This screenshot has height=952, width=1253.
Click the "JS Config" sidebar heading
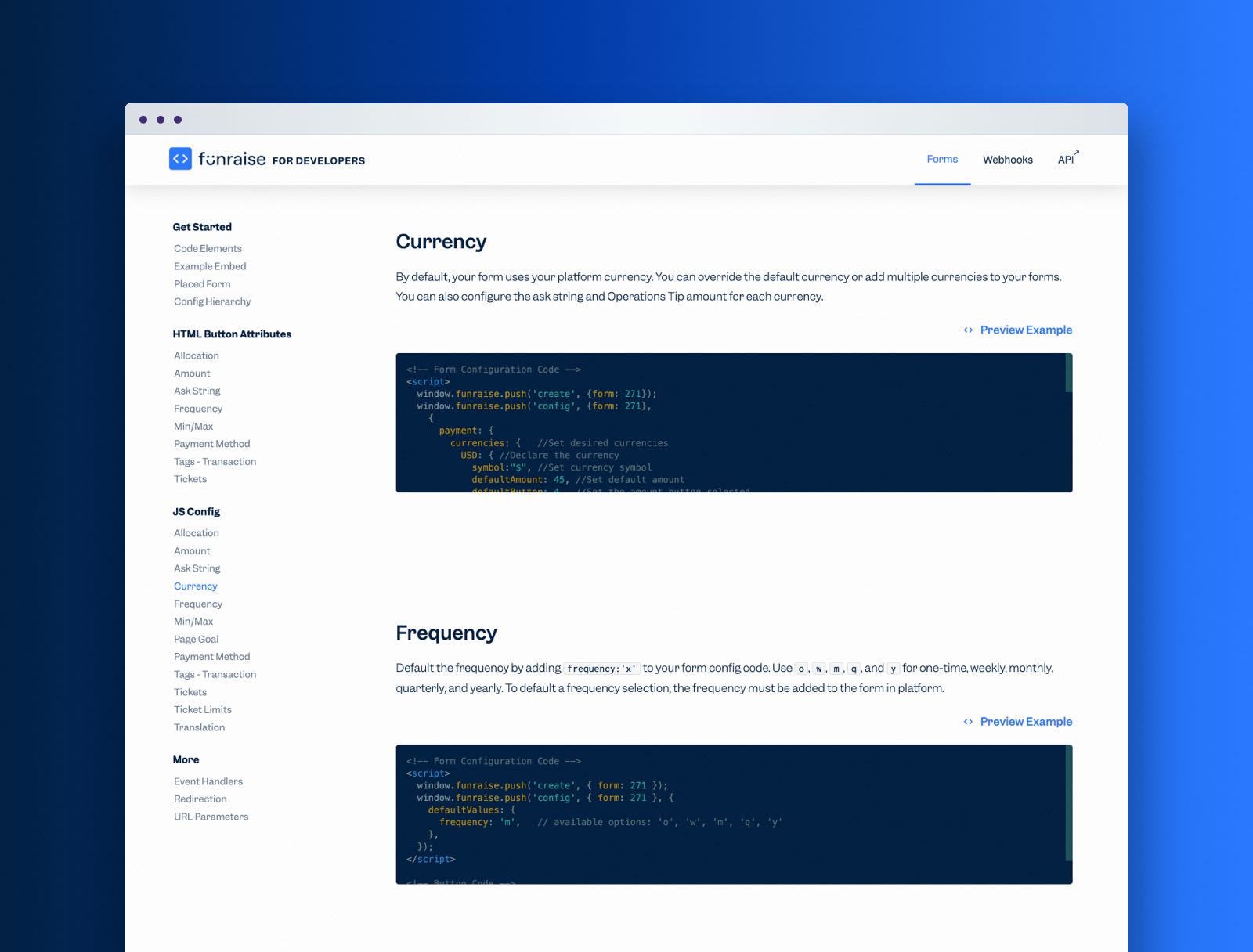click(x=197, y=512)
